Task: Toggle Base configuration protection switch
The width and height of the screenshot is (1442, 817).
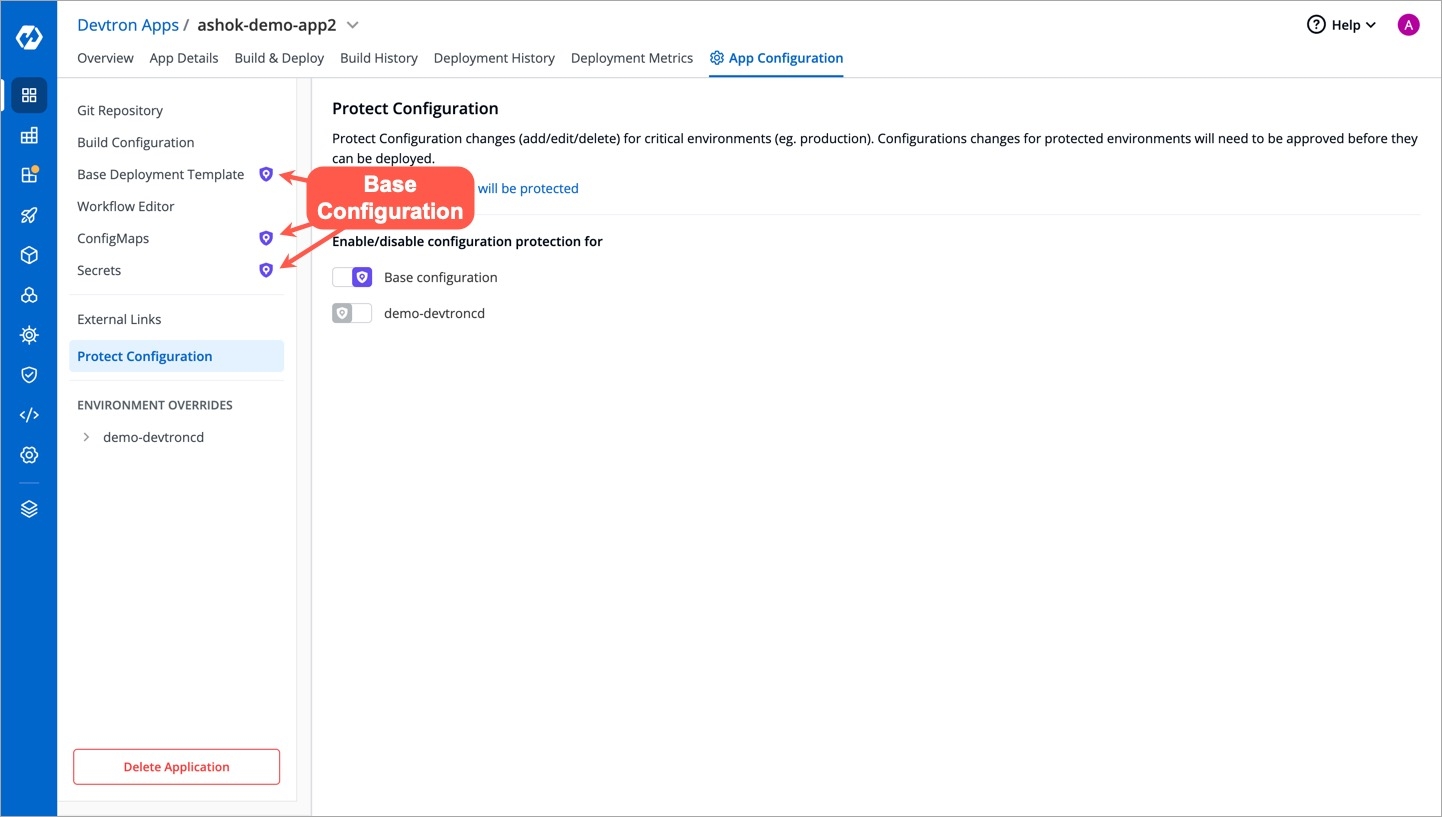Action: [352, 277]
